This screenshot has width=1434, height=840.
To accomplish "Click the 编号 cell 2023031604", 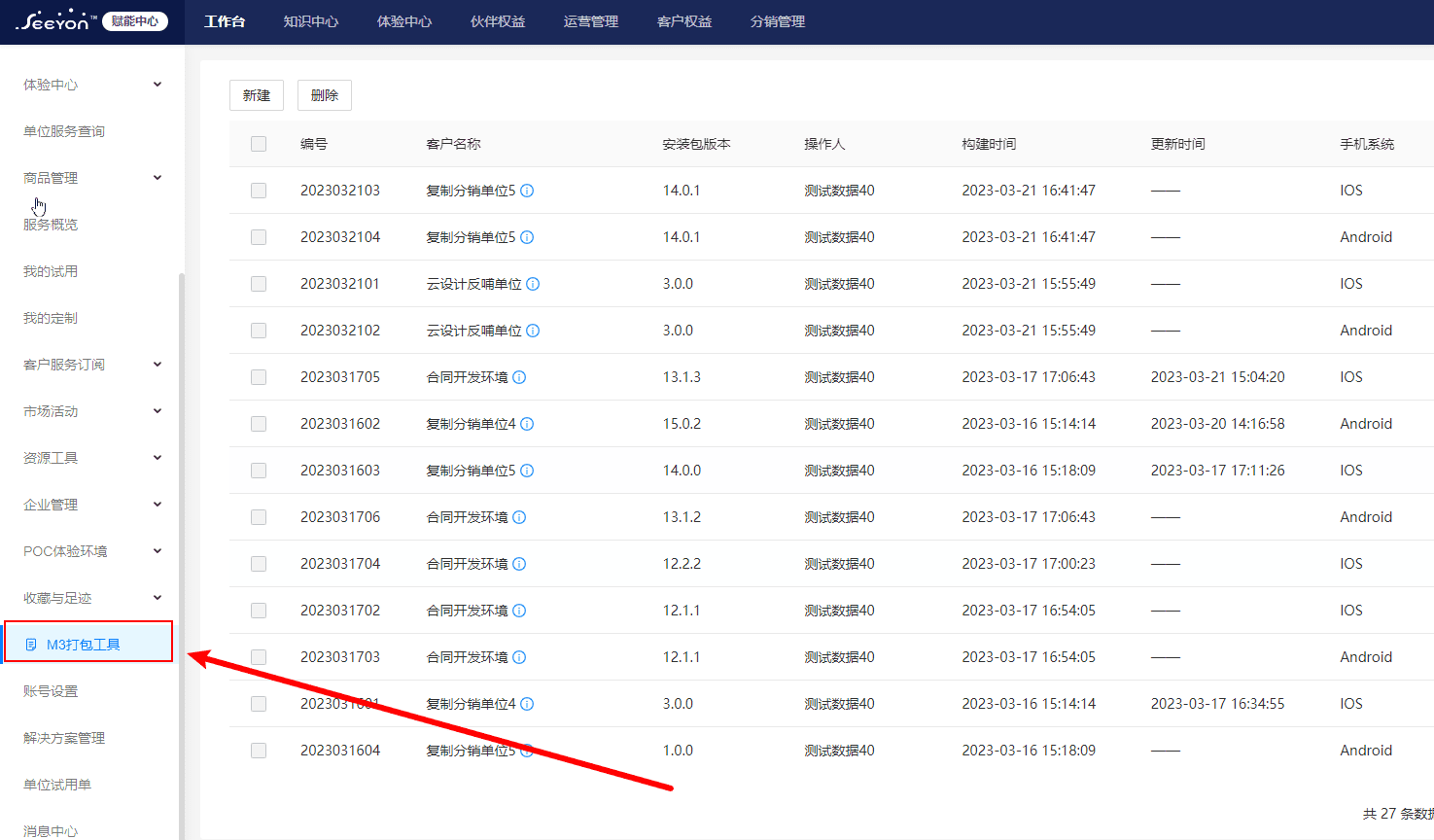I will click(340, 751).
